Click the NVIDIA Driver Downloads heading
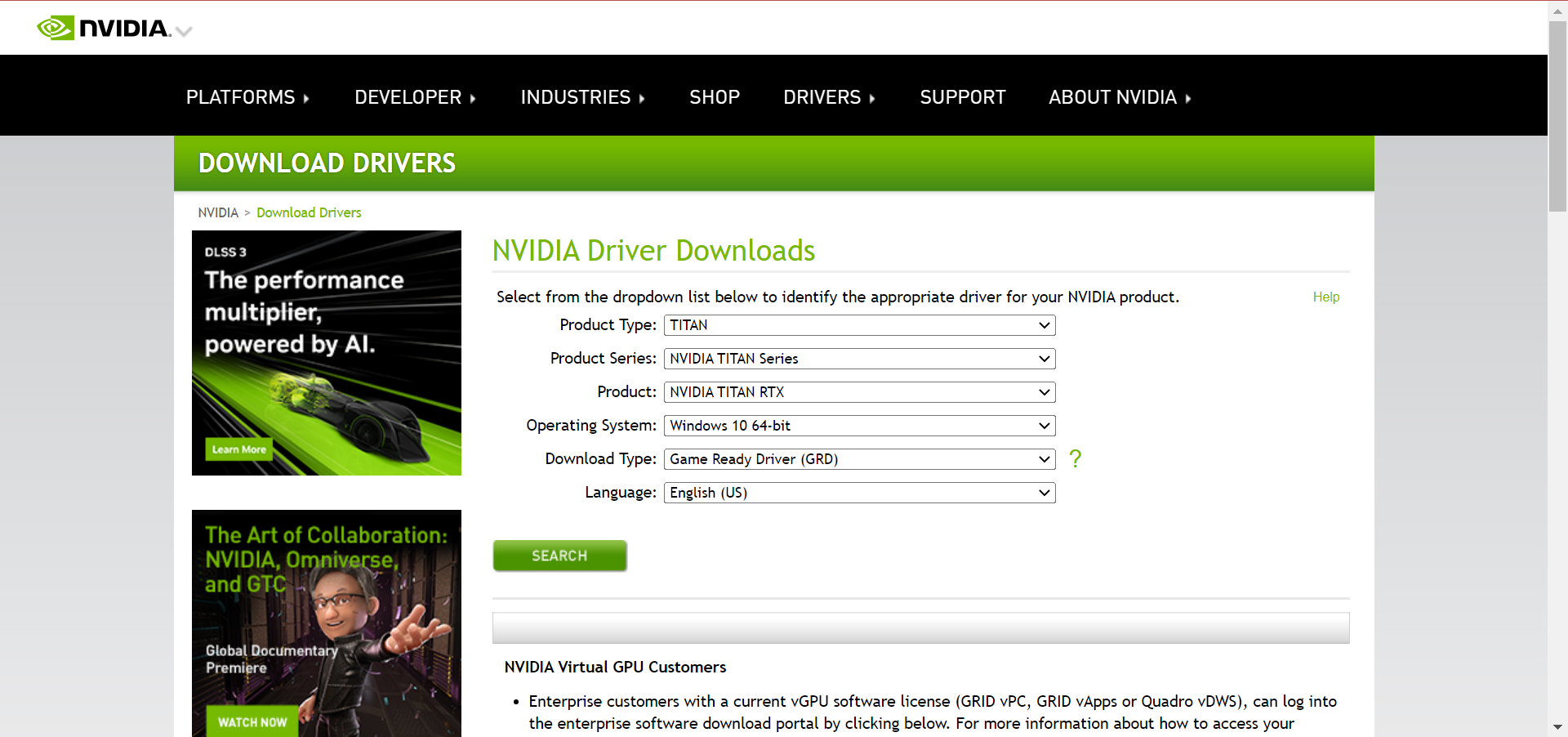Image resolution: width=1568 pixels, height=737 pixels. tap(653, 251)
